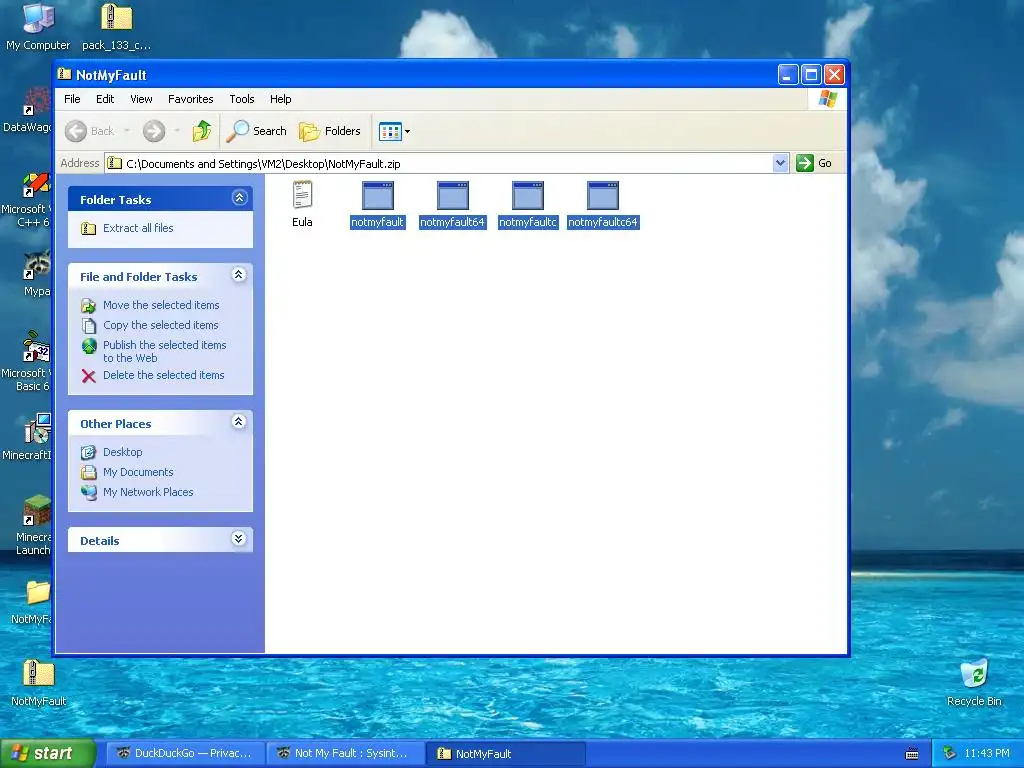Open Forward history dropdown arrow

(x=177, y=131)
